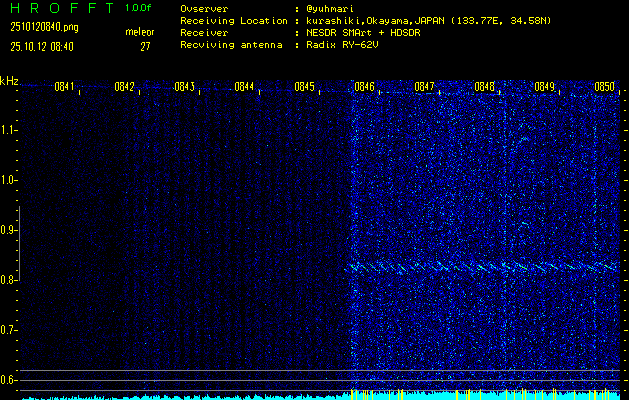Click the kHz axis unit label
The height and width of the screenshot is (400, 629).
click(9, 81)
